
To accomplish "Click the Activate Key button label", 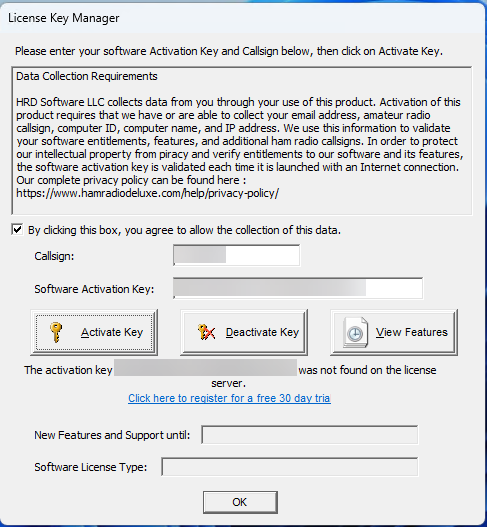I will [x=112, y=332].
